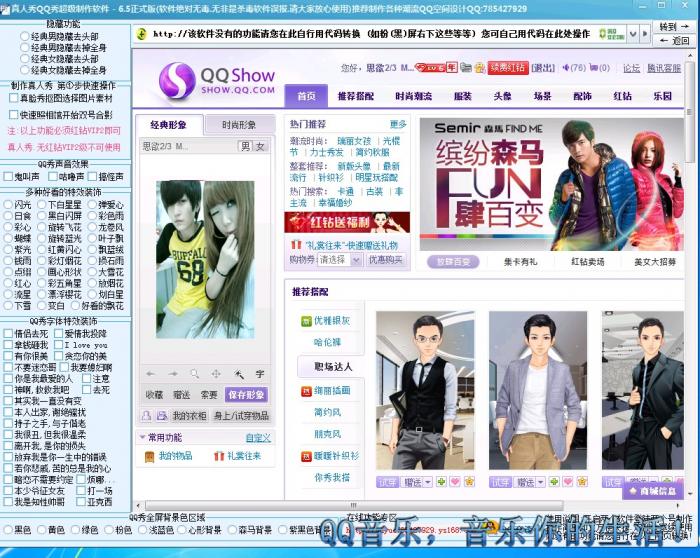
Task: Click the back arrow icon under the avatar preview
Action: [x=150, y=374]
